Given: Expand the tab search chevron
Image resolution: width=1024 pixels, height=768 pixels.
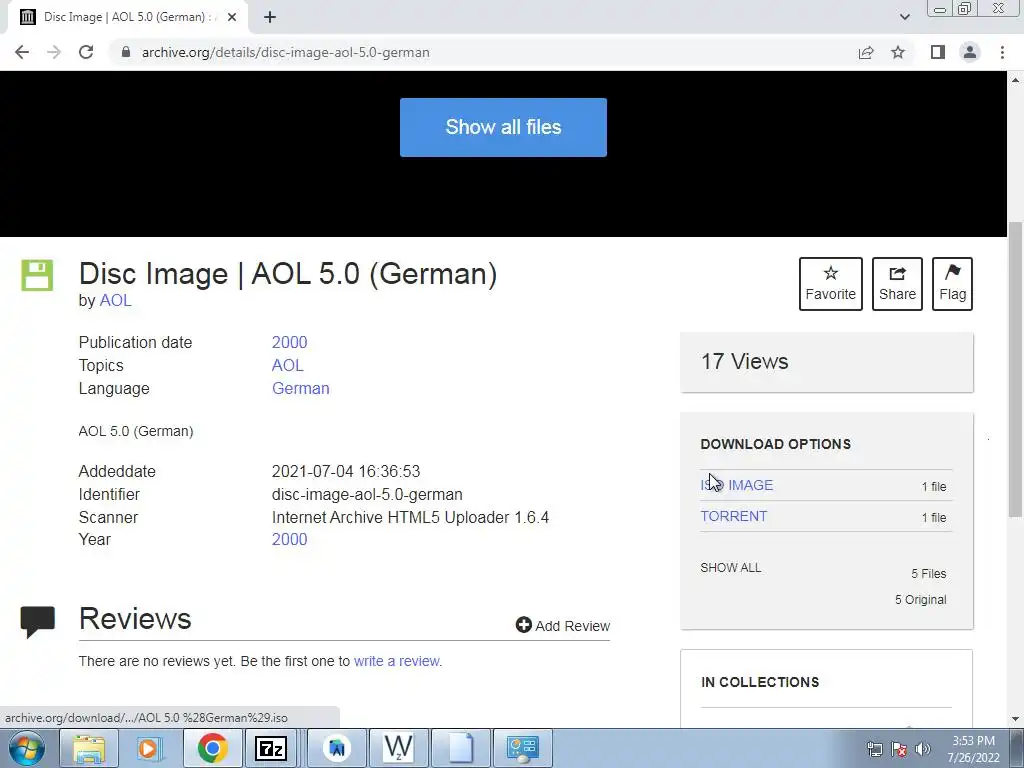Looking at the screenshot, I should (904, 17).
